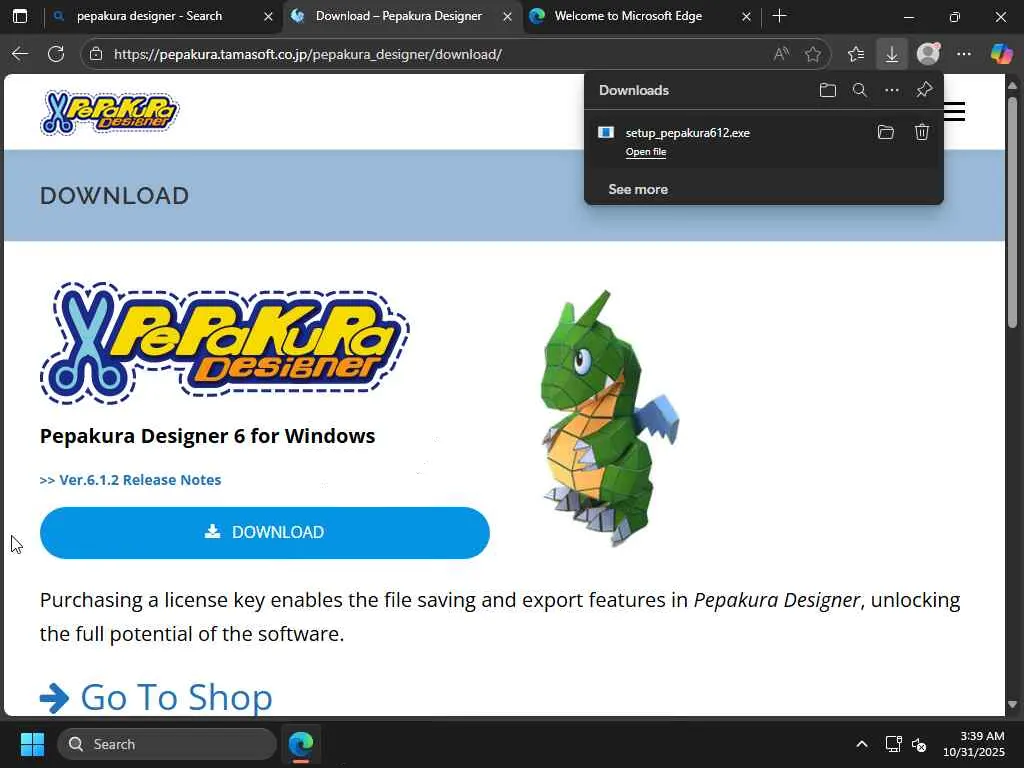Refresh the Pepakura download page
The image size is (1024, 768).
(56, 54)
